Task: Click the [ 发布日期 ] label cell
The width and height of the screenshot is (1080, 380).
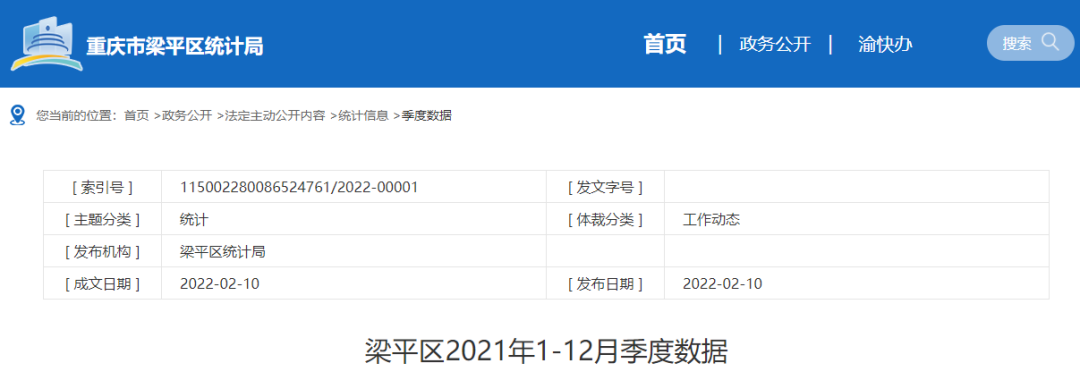Action: tap(605, 284)
